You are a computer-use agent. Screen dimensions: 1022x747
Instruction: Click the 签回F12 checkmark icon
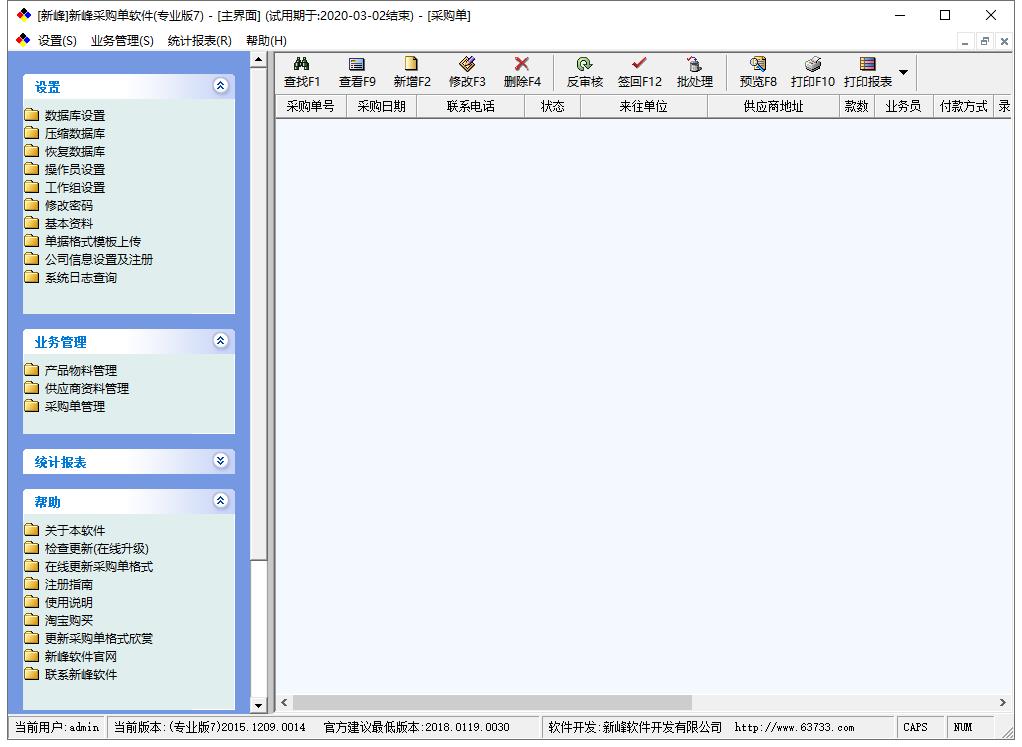tap(639, 63)
